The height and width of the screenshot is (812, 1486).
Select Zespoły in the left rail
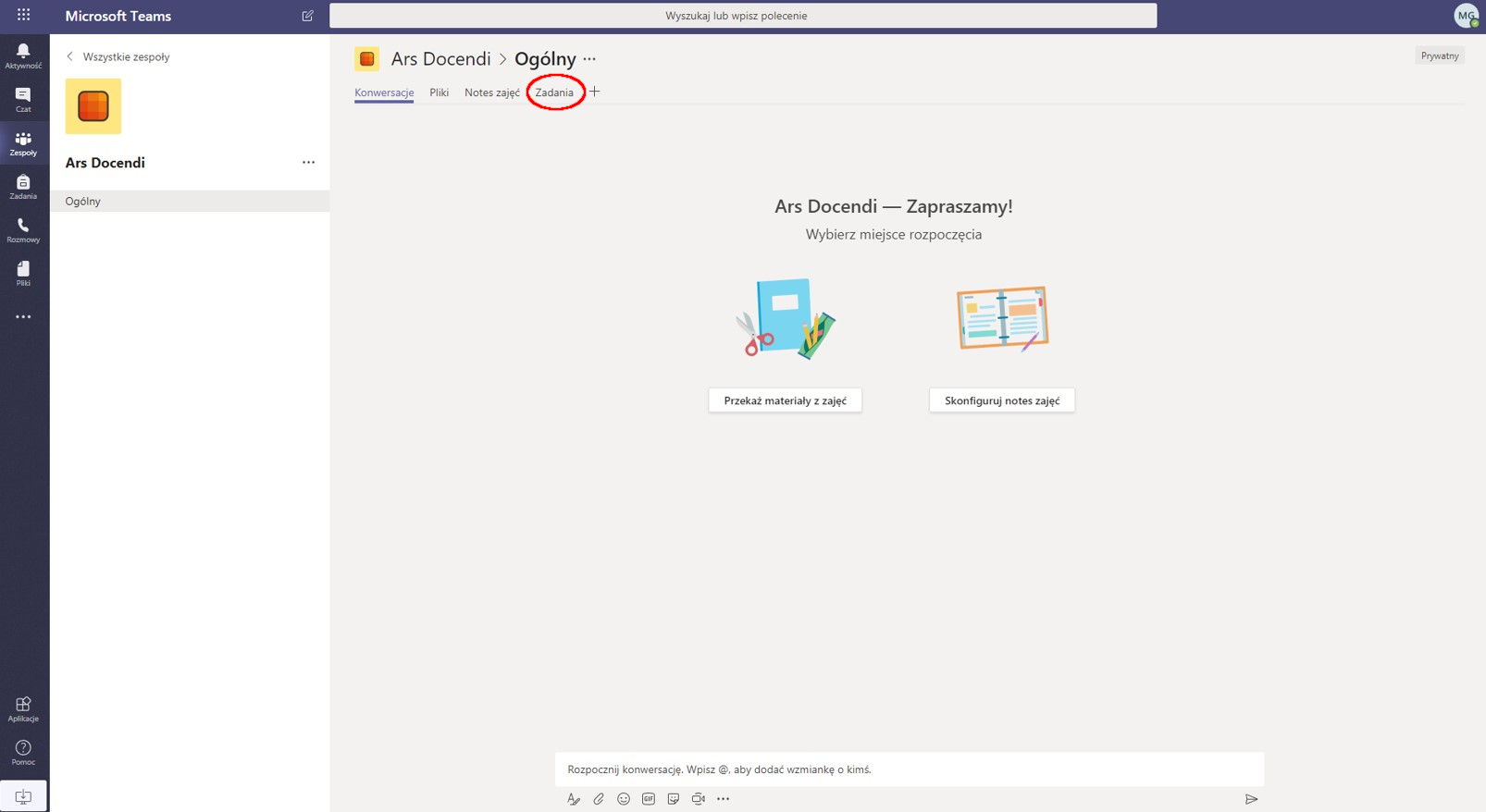(x=23, y=142)
